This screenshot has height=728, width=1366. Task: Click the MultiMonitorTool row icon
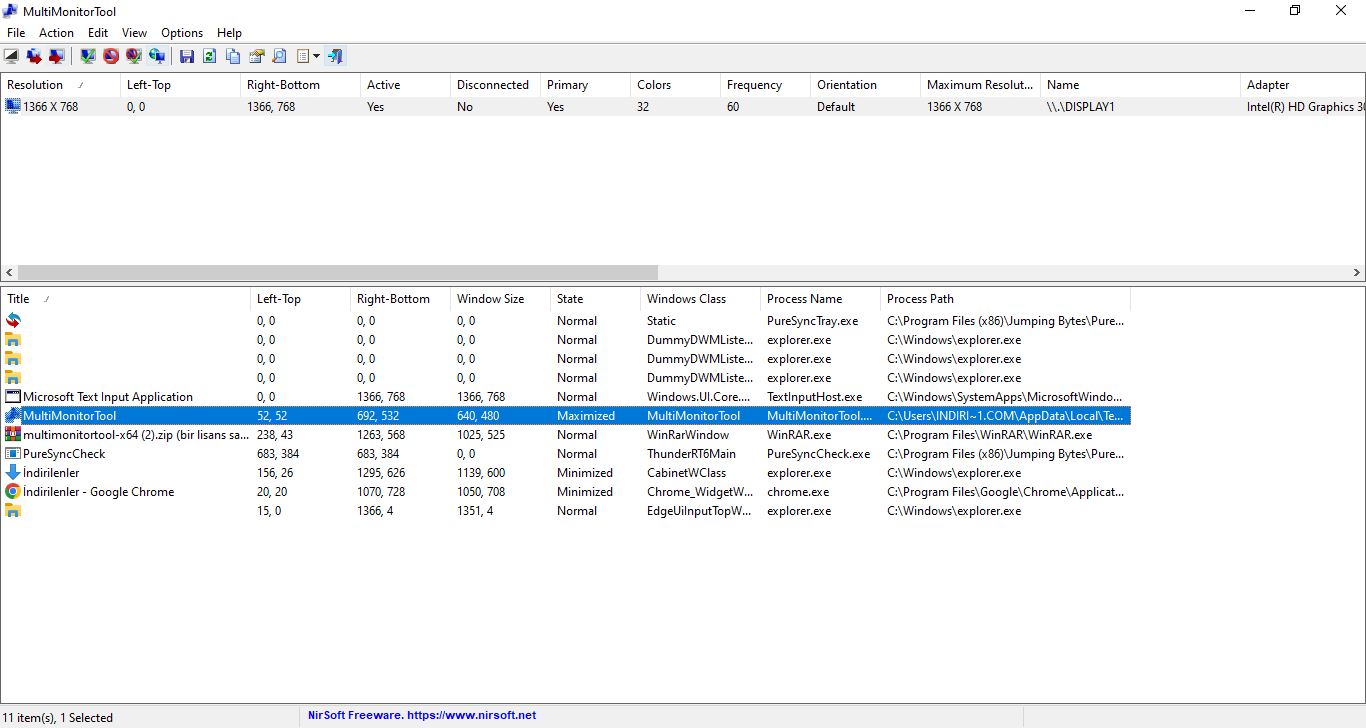click(13, 416)
